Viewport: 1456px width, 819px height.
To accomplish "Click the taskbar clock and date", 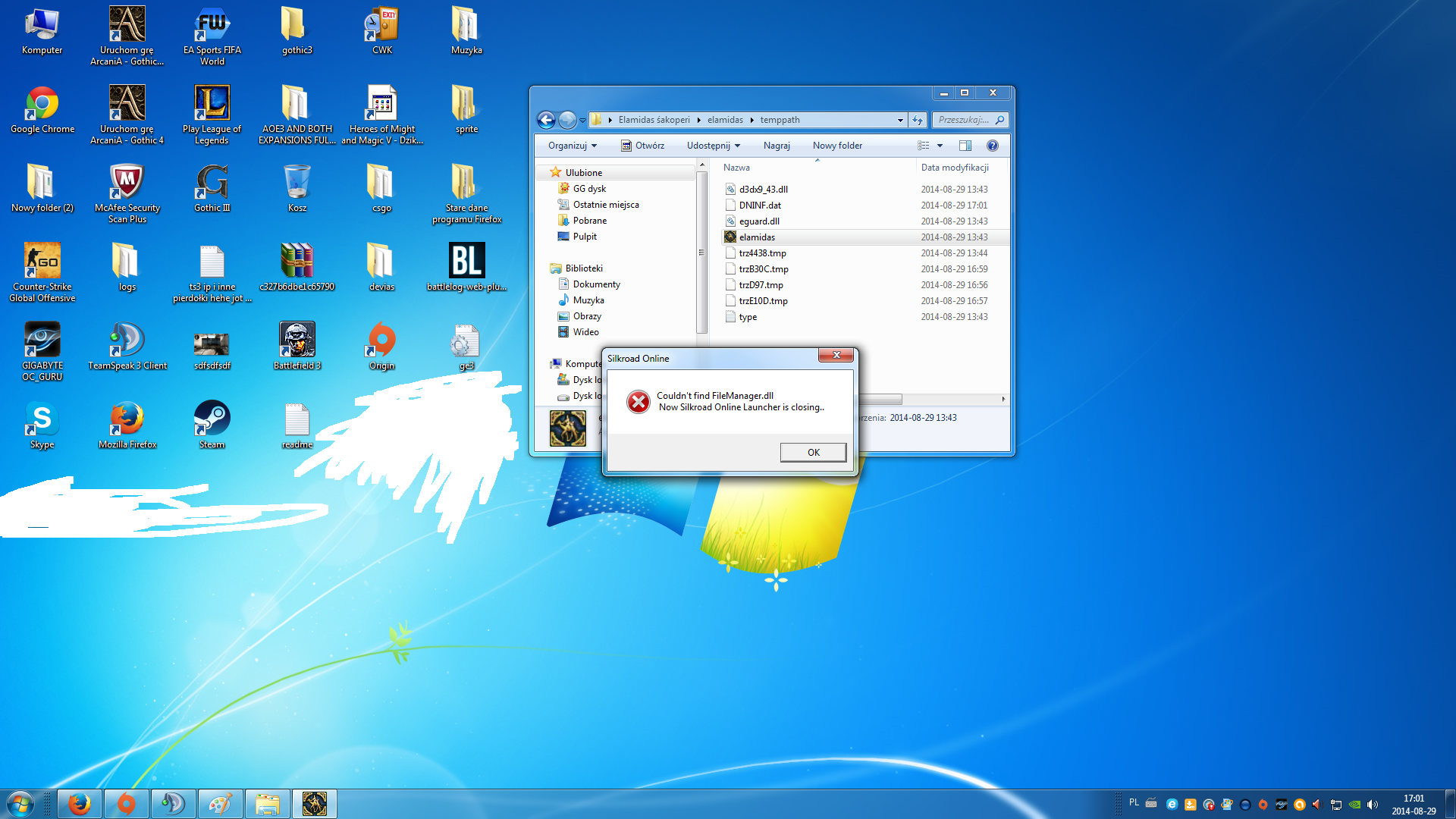I will tap(1414, 805).
